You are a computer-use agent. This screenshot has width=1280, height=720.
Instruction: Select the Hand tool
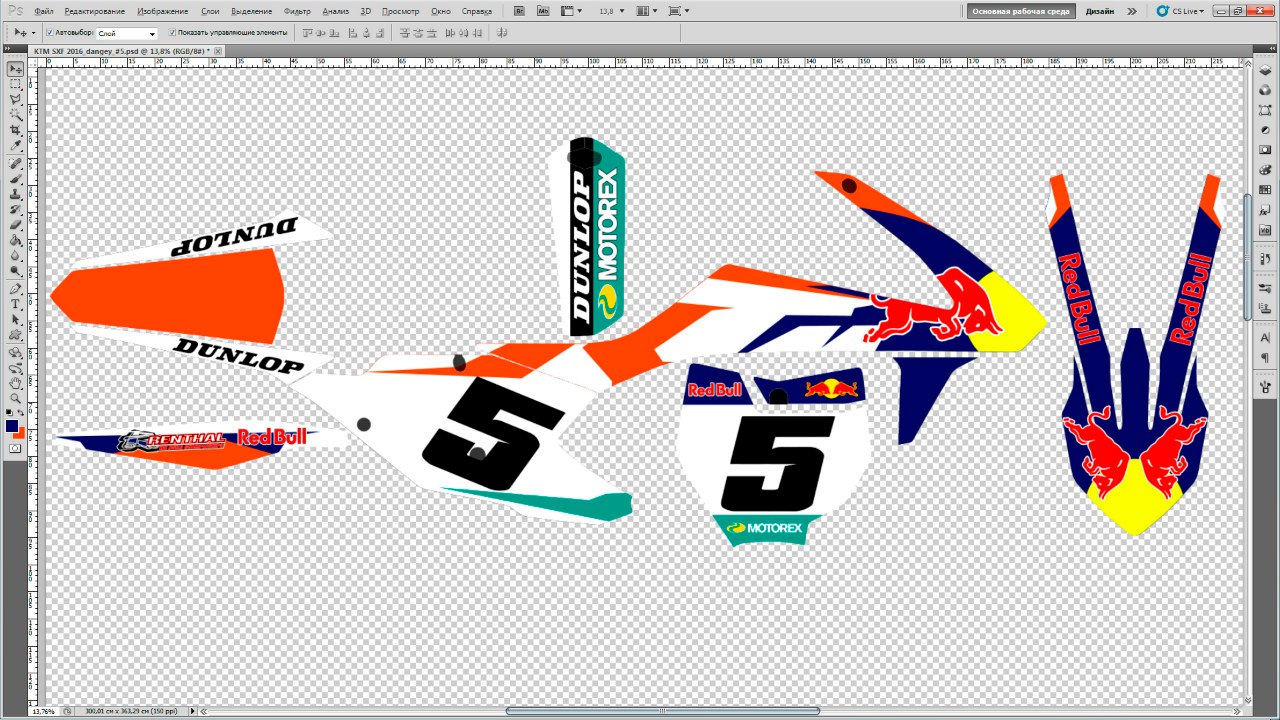(x=16, y=383)
